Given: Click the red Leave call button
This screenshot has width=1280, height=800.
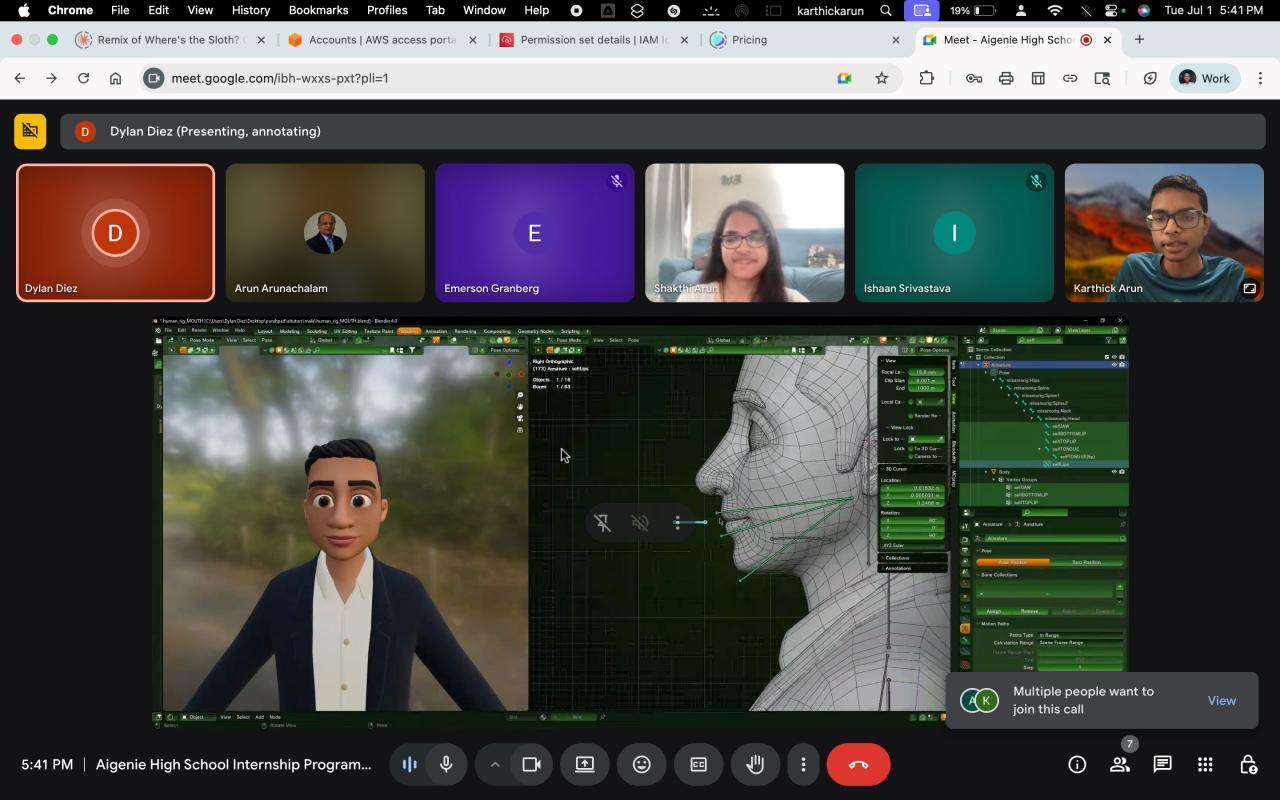Looking at the screenshot, I should (858, 765).
